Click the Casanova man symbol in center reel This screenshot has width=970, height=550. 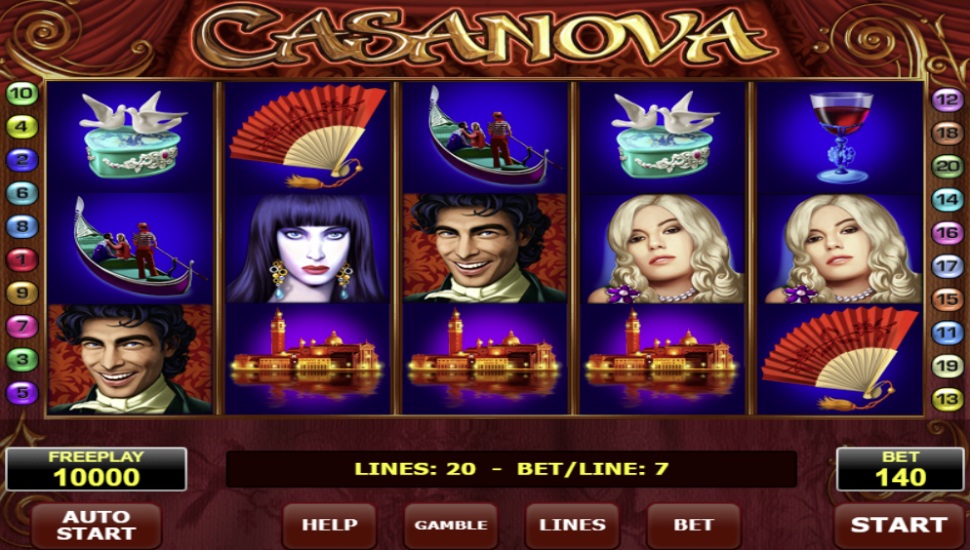[484, 248]
